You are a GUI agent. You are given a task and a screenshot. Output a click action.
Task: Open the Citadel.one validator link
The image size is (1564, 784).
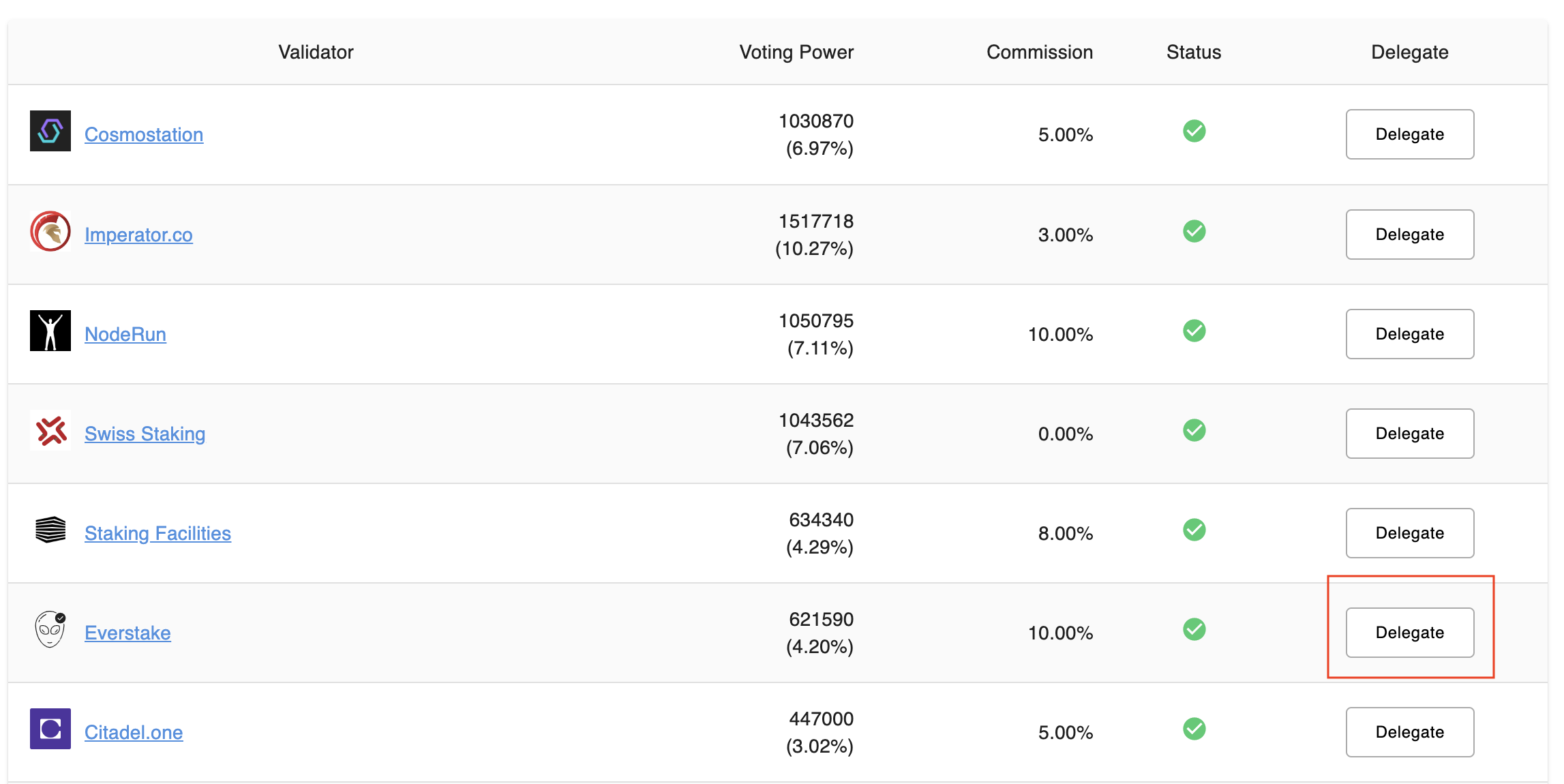pyautogui.click(x=134, y=733)
